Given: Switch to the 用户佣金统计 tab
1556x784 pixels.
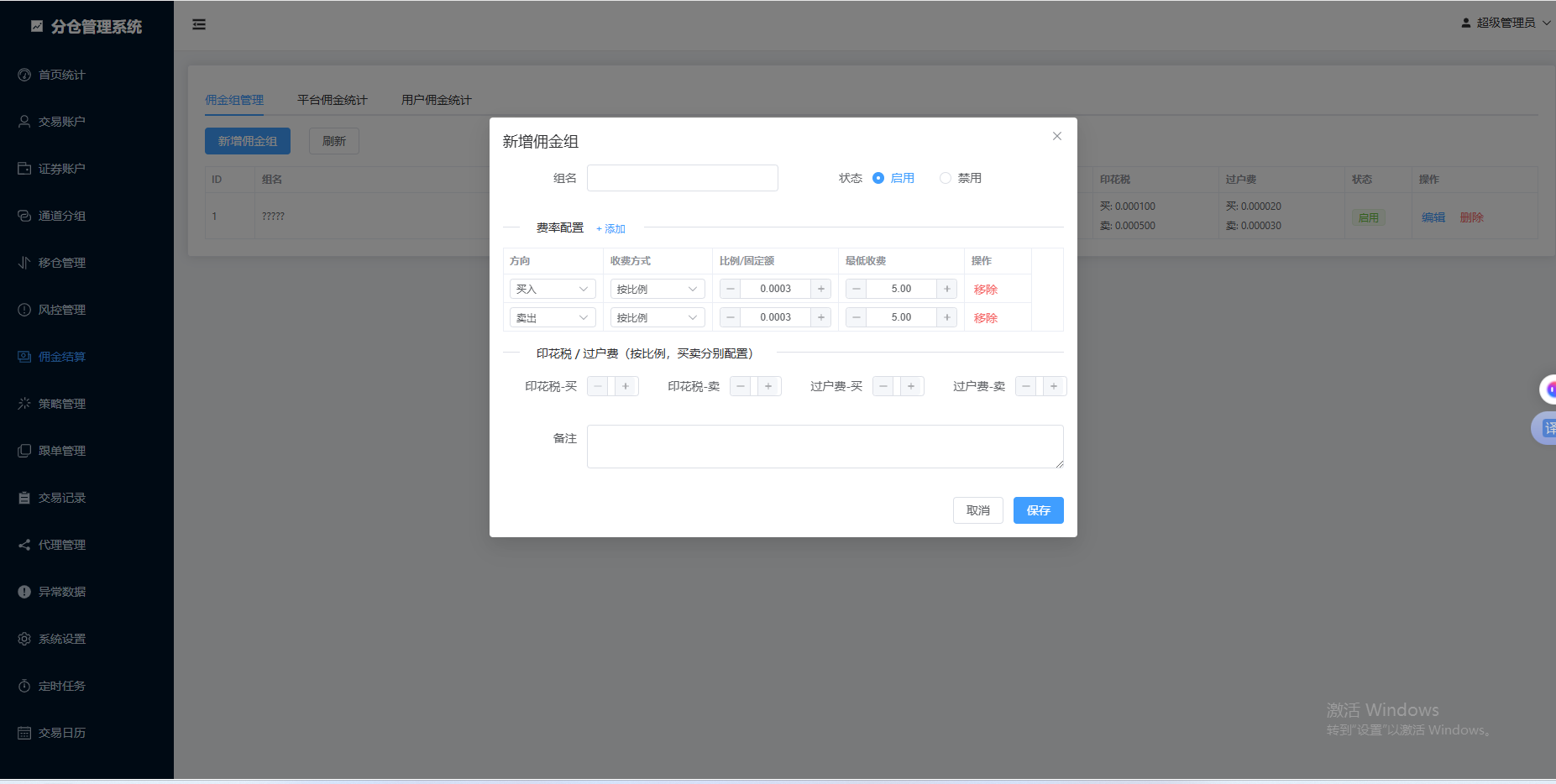Looking at the screenshot, I should click(437, 100).
